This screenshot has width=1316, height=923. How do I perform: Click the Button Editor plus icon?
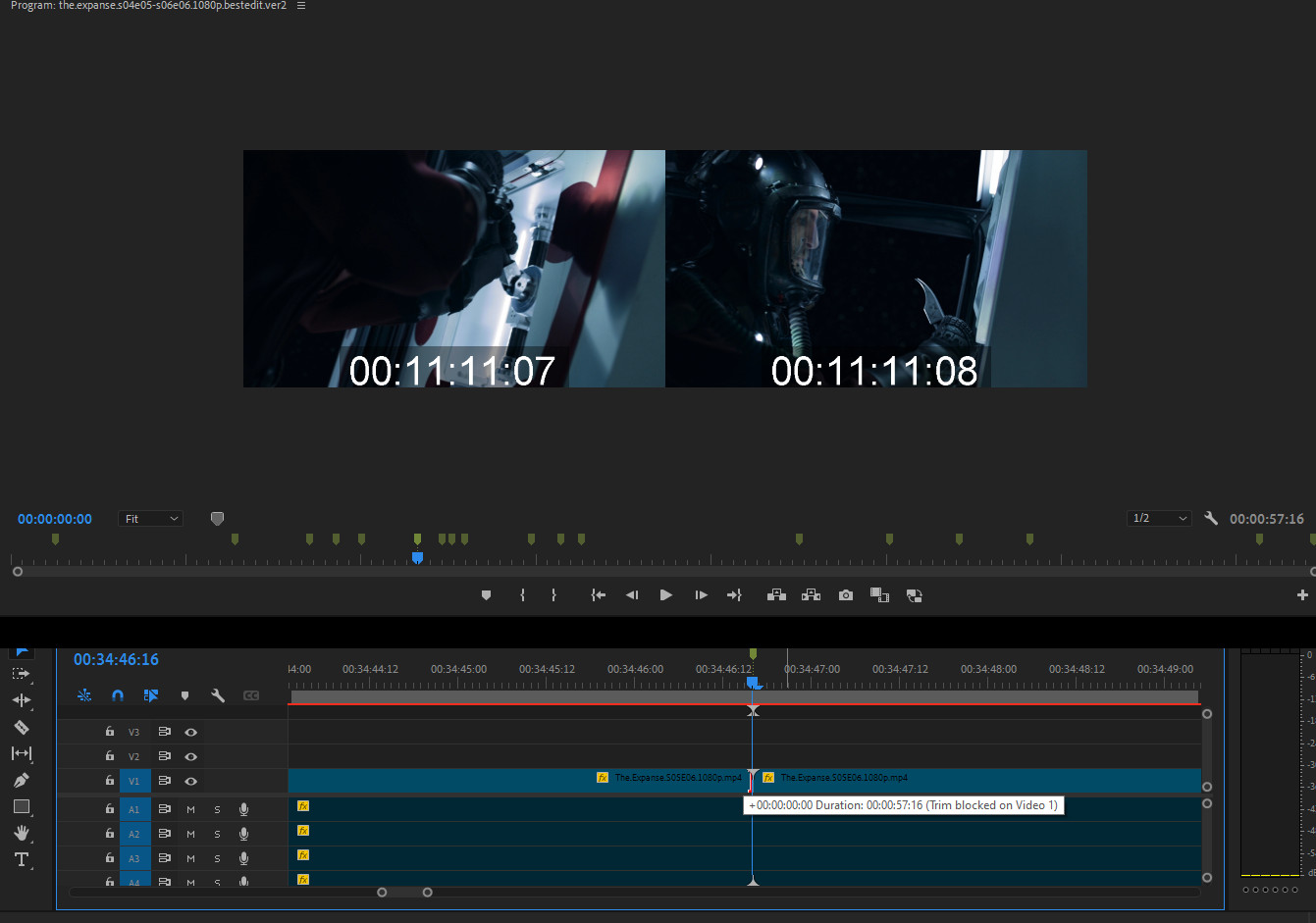coord(1302,595)
